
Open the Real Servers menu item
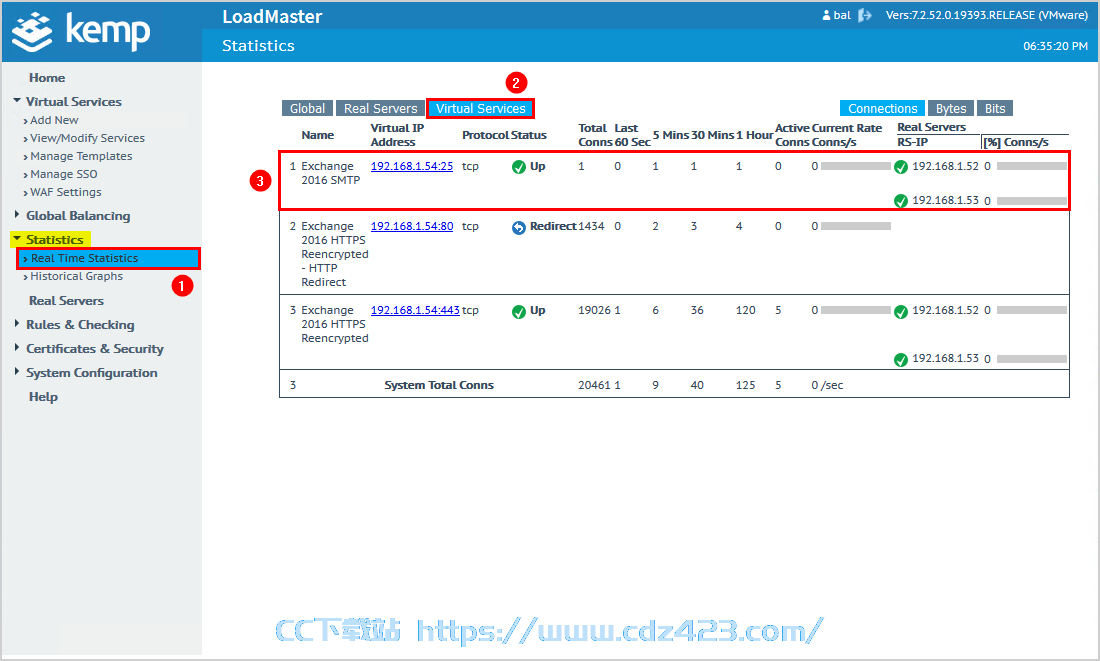66,301
